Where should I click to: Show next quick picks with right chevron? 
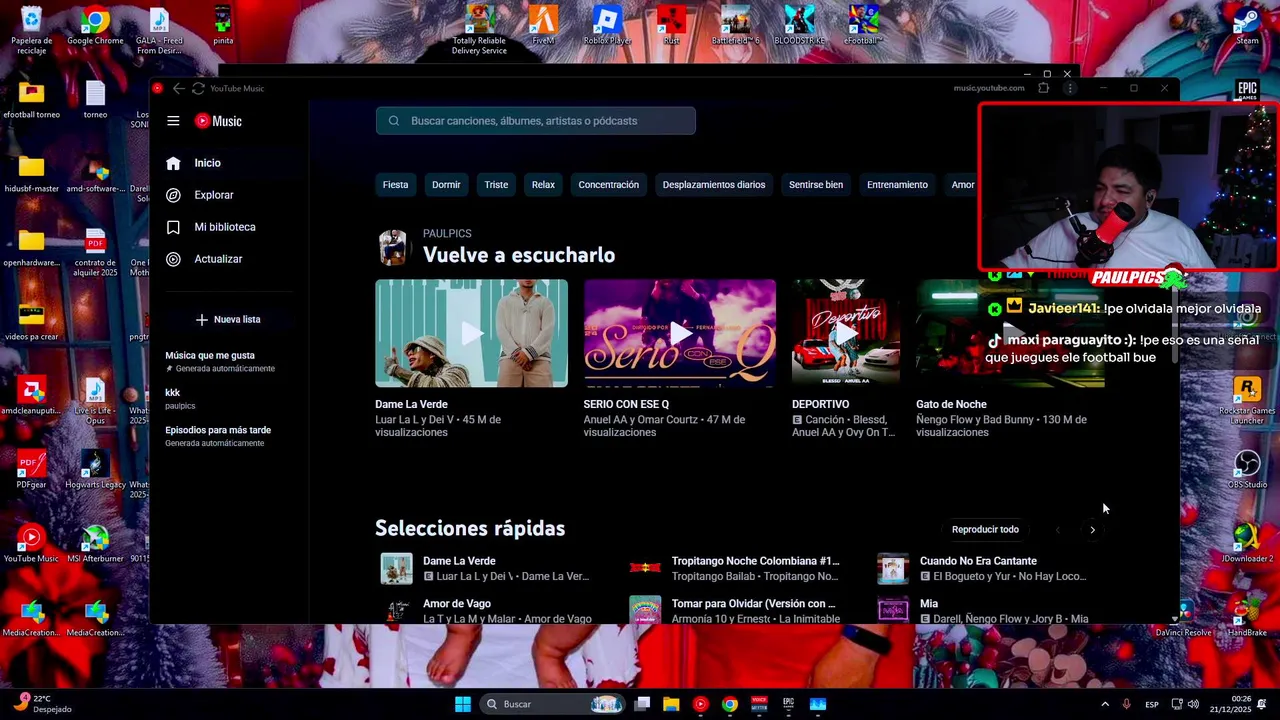[1092, 530]
